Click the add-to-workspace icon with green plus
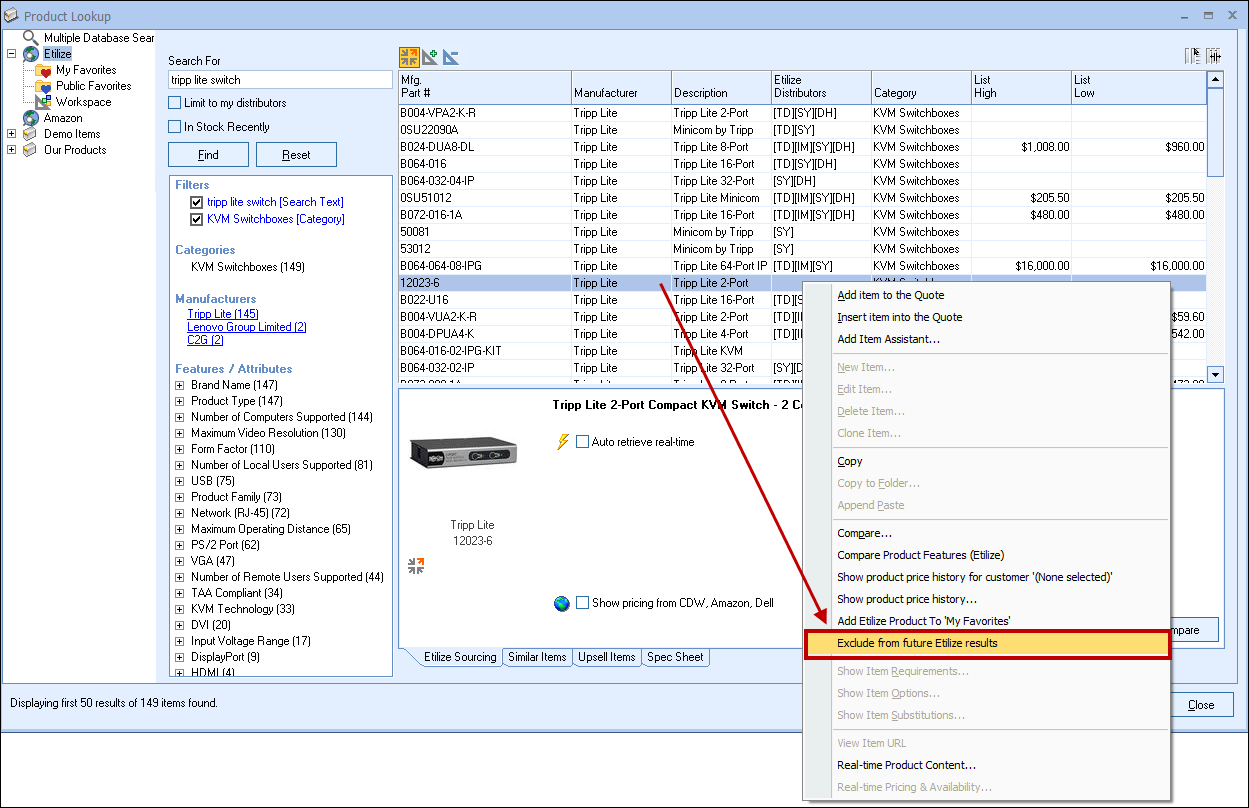Screen dimensions: 1249x808 click(430, 57)
